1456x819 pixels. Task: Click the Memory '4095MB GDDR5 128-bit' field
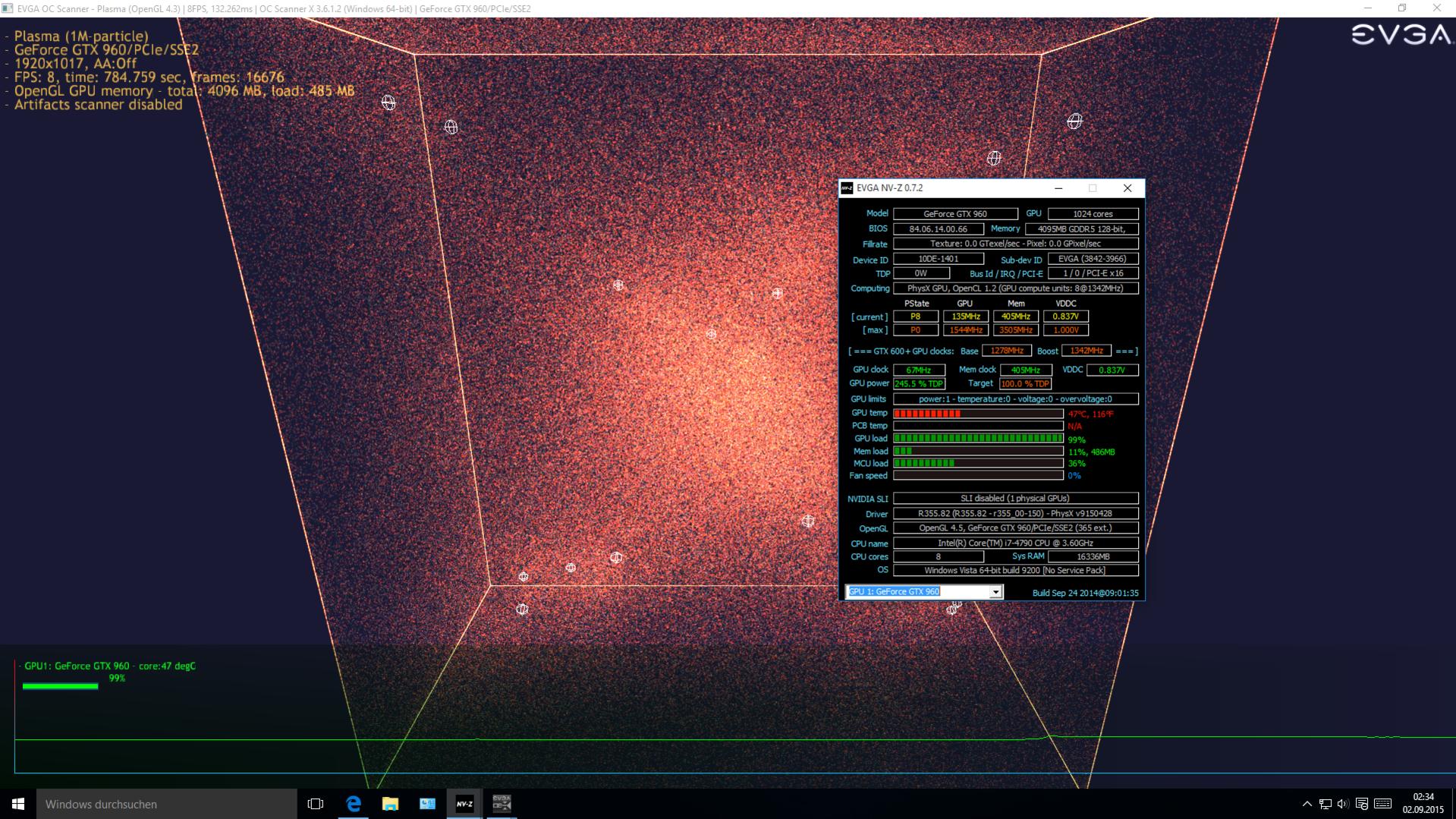tap(1082, 228)
